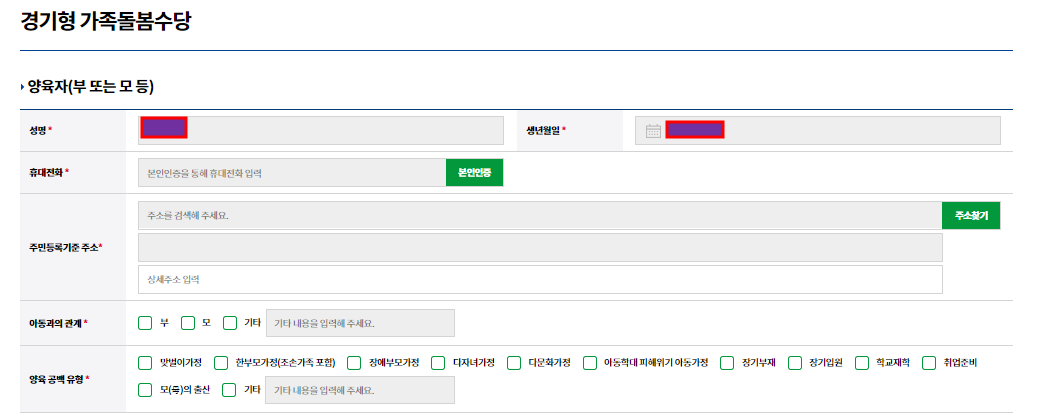
Task: Focus the 상세주소 입력 field
Action: click(540, 279)
